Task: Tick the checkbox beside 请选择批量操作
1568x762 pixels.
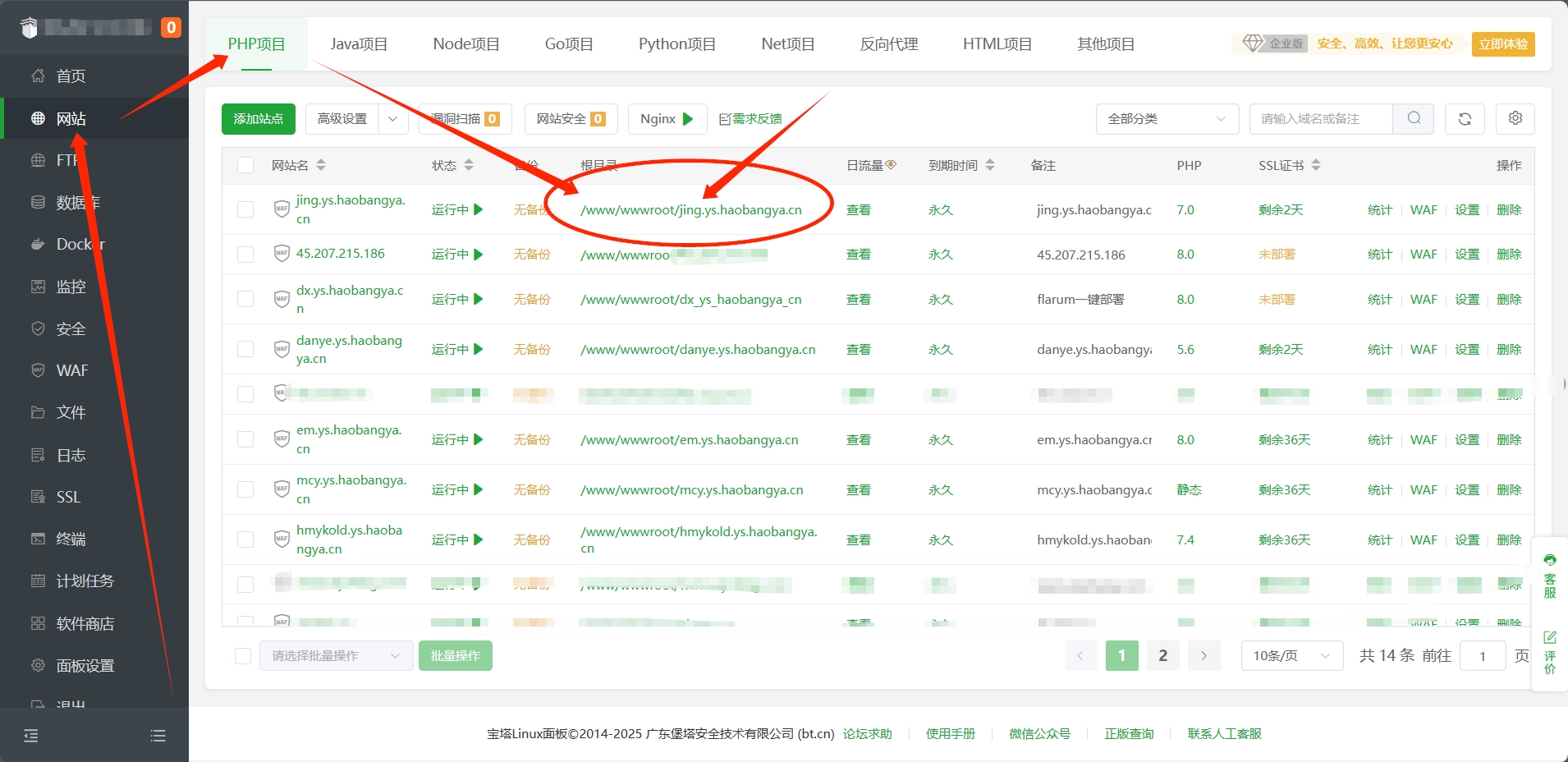Action: click(243, 655)
